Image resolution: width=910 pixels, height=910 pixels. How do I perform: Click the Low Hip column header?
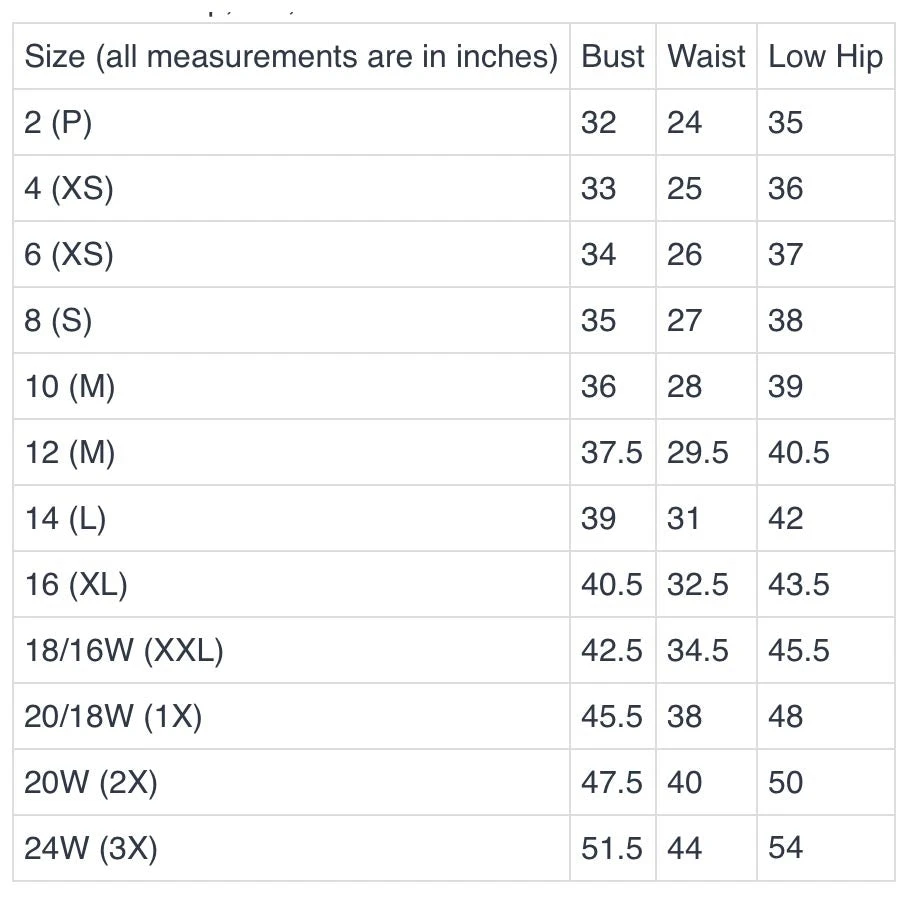825,57
